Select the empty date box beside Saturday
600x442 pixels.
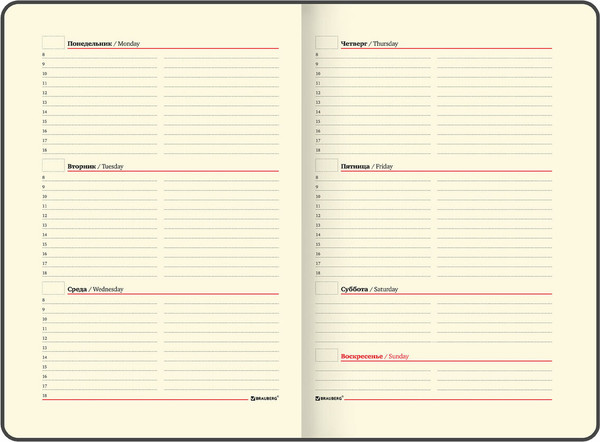pyautogui.click(x=326, y=288)
